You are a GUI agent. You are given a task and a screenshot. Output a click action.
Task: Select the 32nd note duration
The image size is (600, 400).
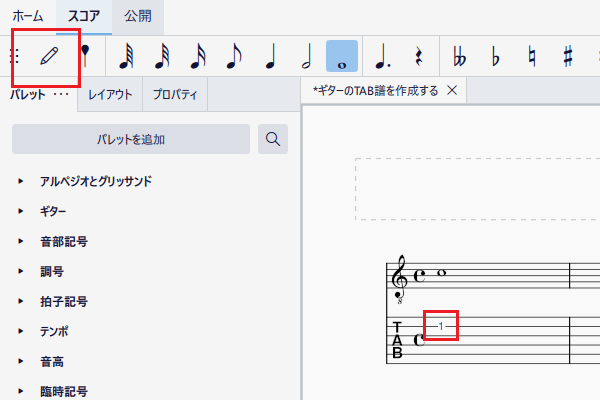pos(162,56)
